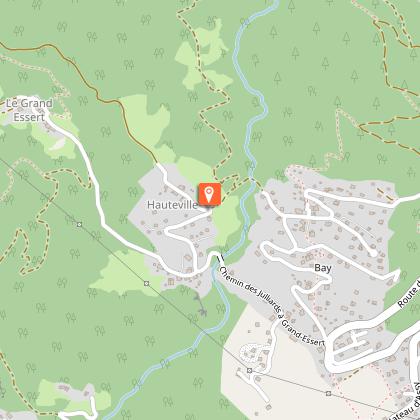Click the pylon square on the beige field
Screen dimensions: 420x420
pyautogui.click(x=329, y=394)
